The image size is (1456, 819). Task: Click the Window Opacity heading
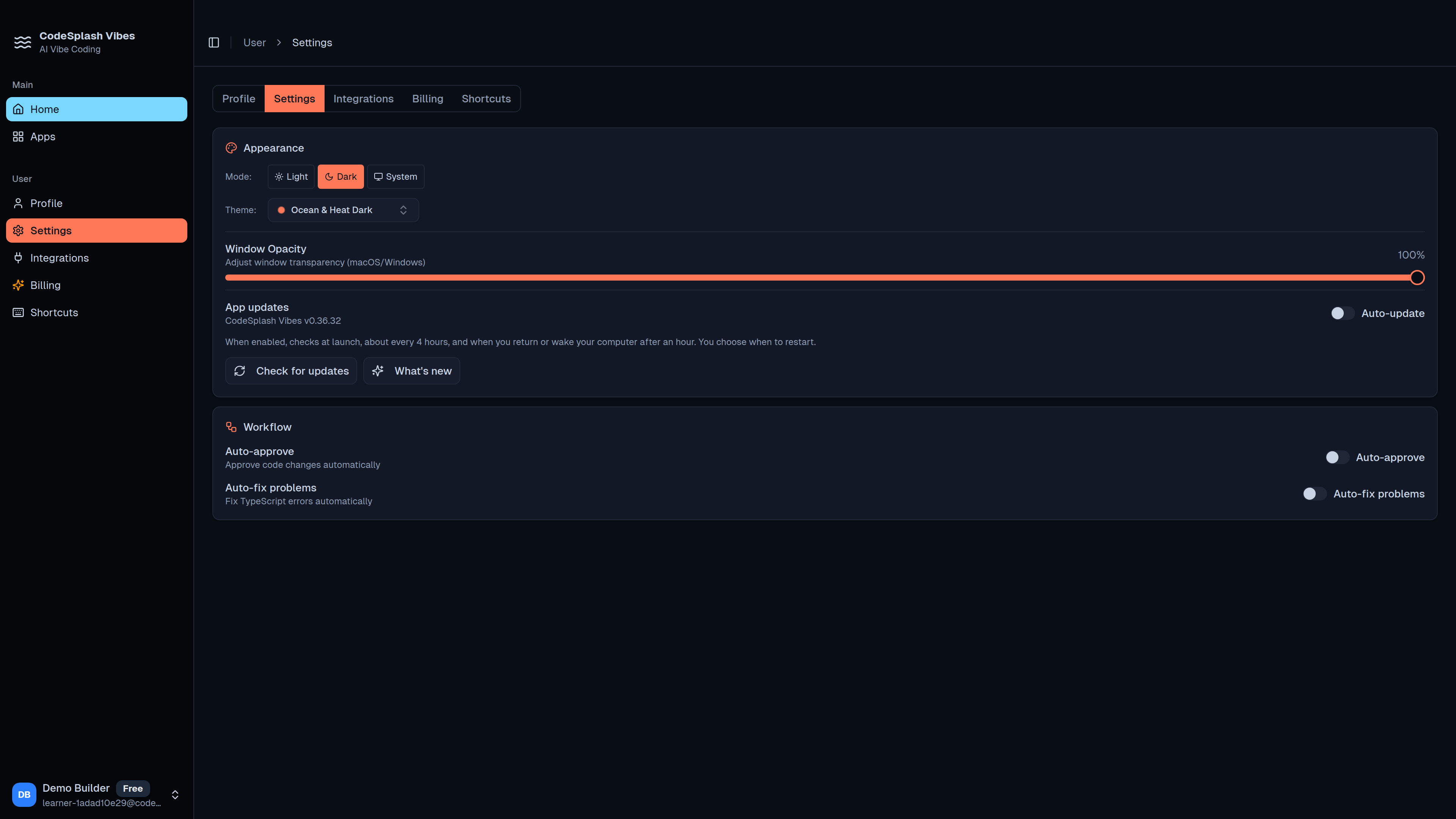click(x=266, y=249)
